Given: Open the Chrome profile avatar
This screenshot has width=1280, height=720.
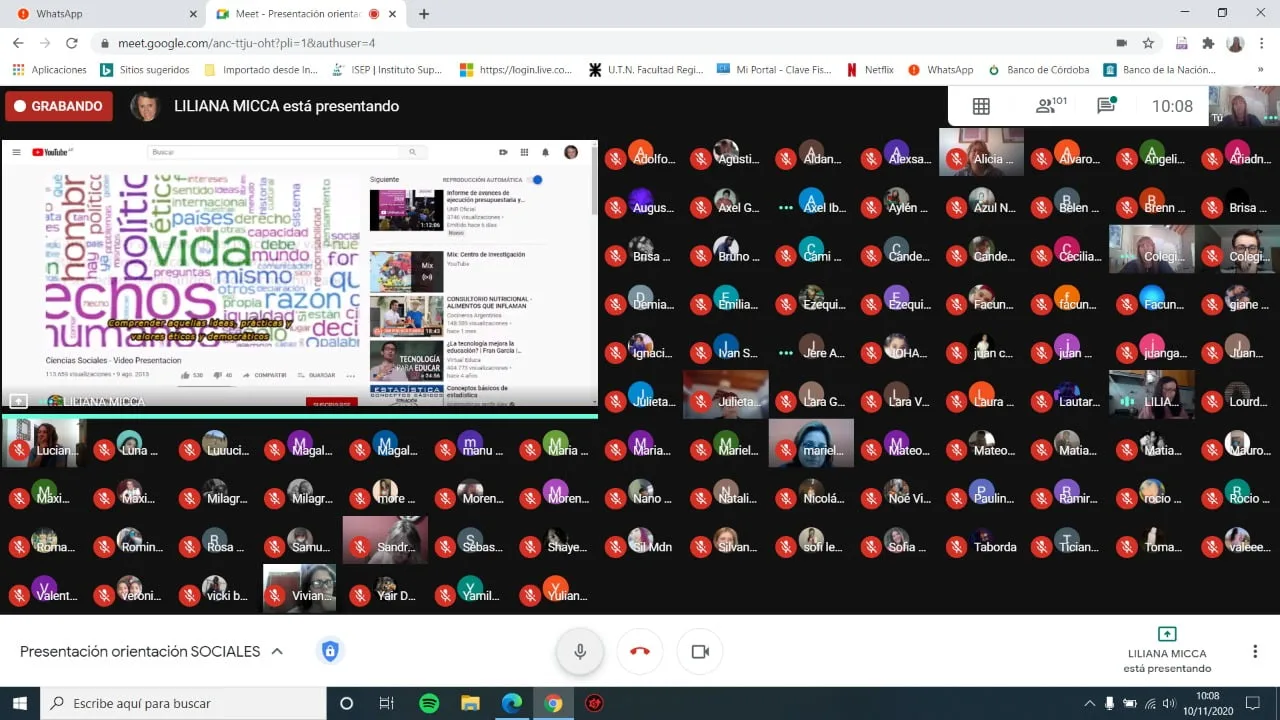Looking at the screenshot, I should coord(1235,43).
